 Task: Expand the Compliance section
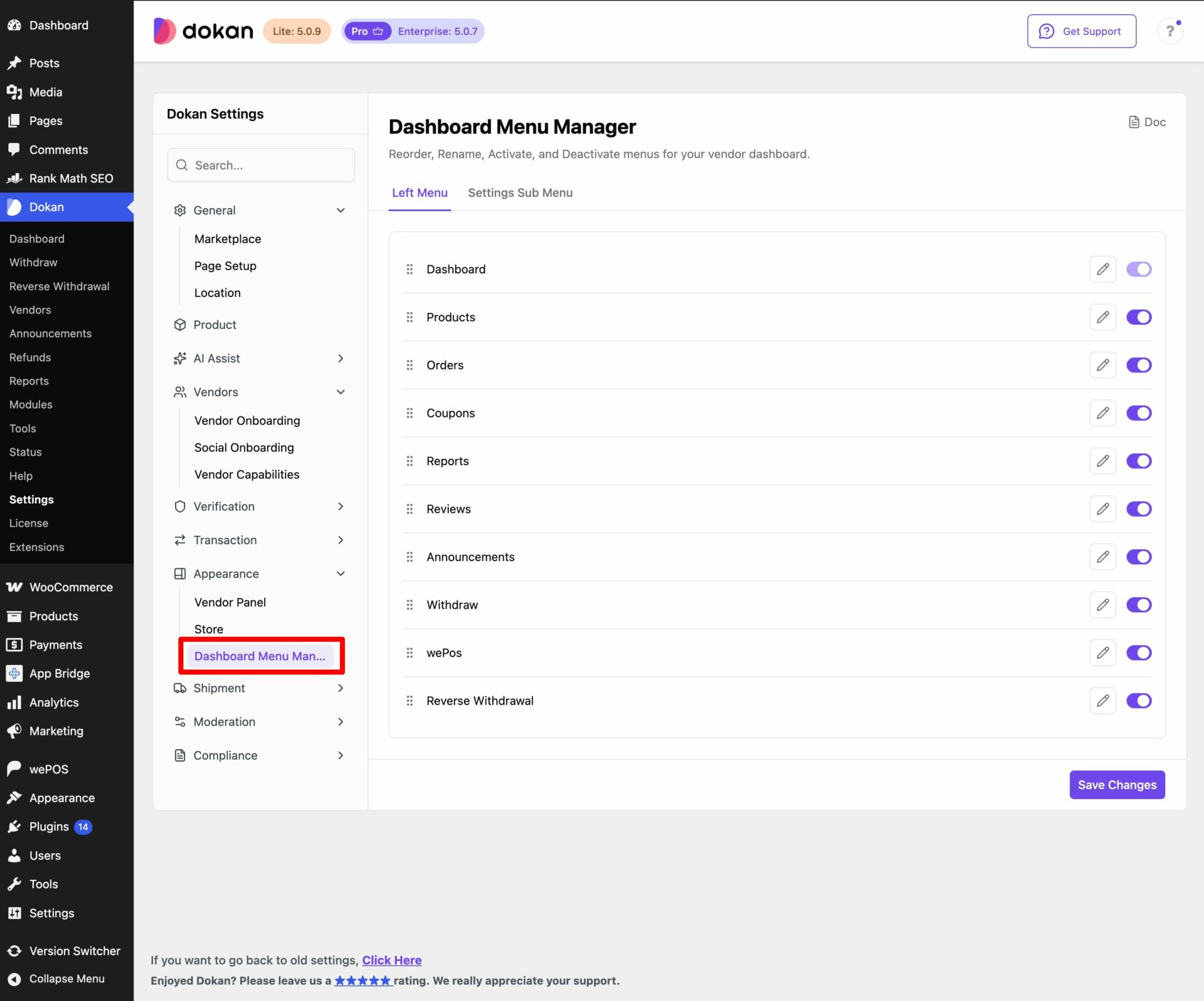260,756
